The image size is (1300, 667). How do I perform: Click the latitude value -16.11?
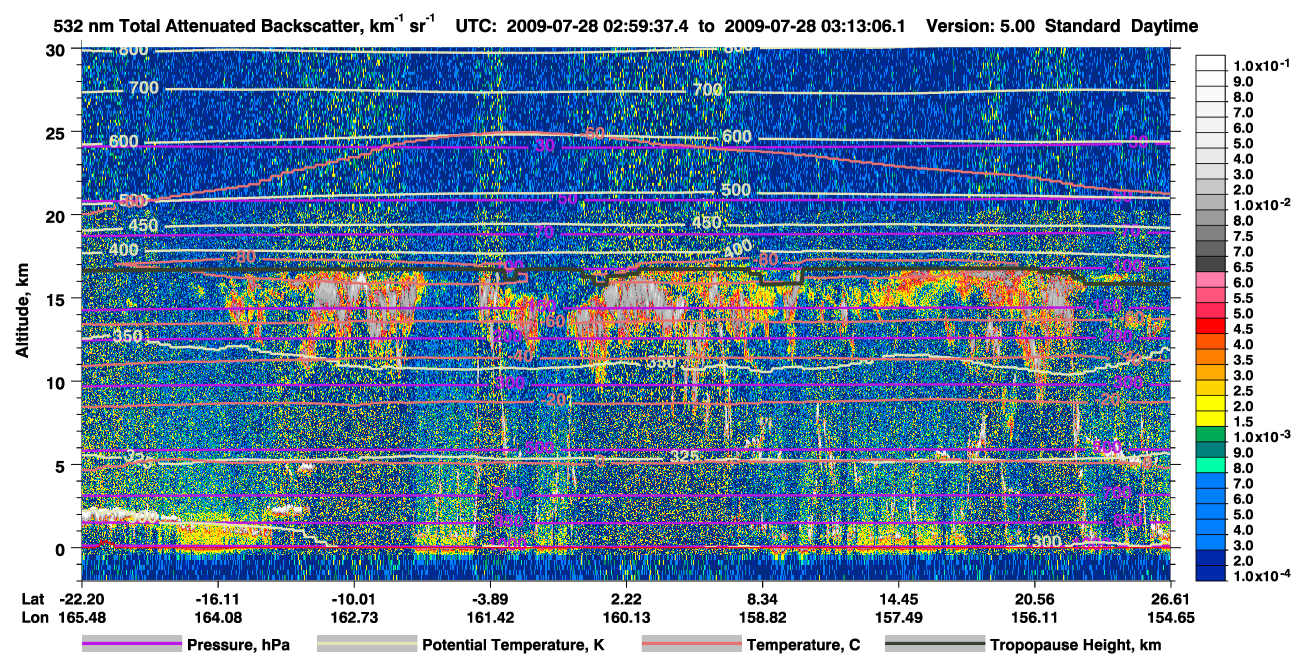coord(217,597)
